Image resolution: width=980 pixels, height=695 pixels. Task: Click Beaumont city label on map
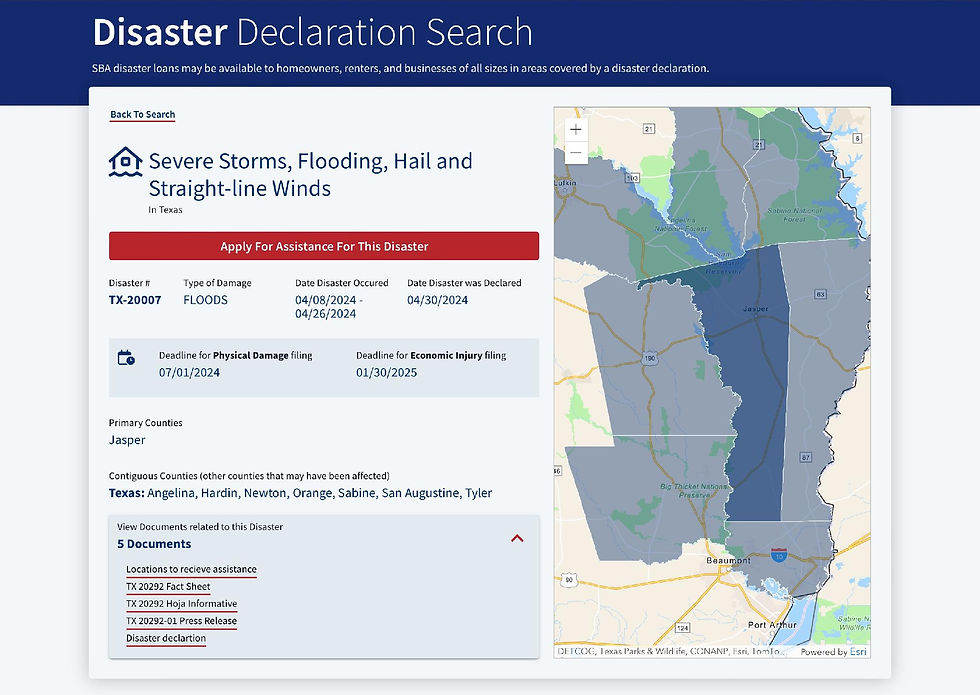click(x=728, y=561)
